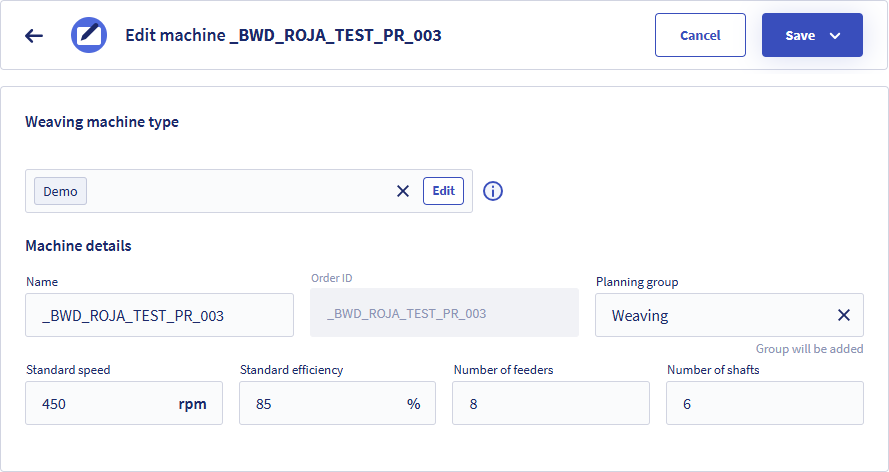
Task: Open the info icon next to Edit
Action: [x=493, y=192]
